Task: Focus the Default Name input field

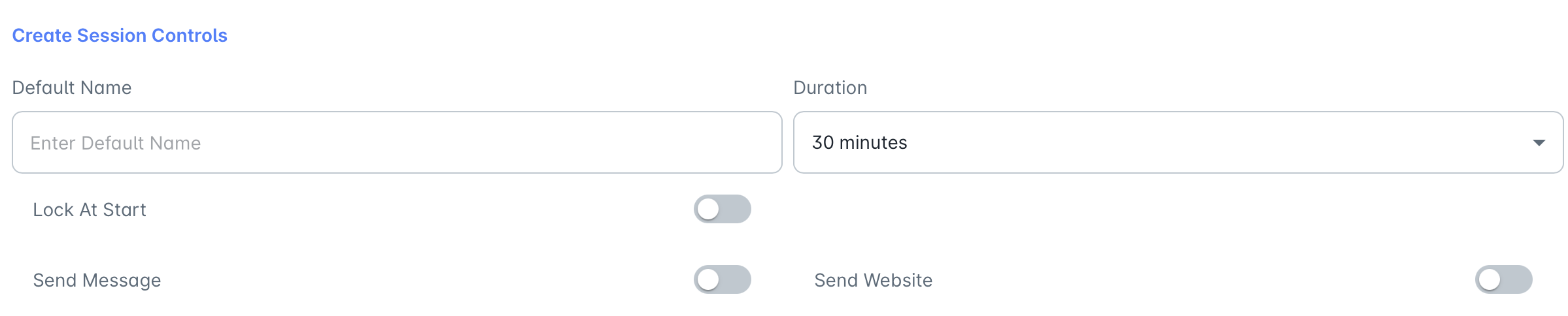Action: click(397, 142)
